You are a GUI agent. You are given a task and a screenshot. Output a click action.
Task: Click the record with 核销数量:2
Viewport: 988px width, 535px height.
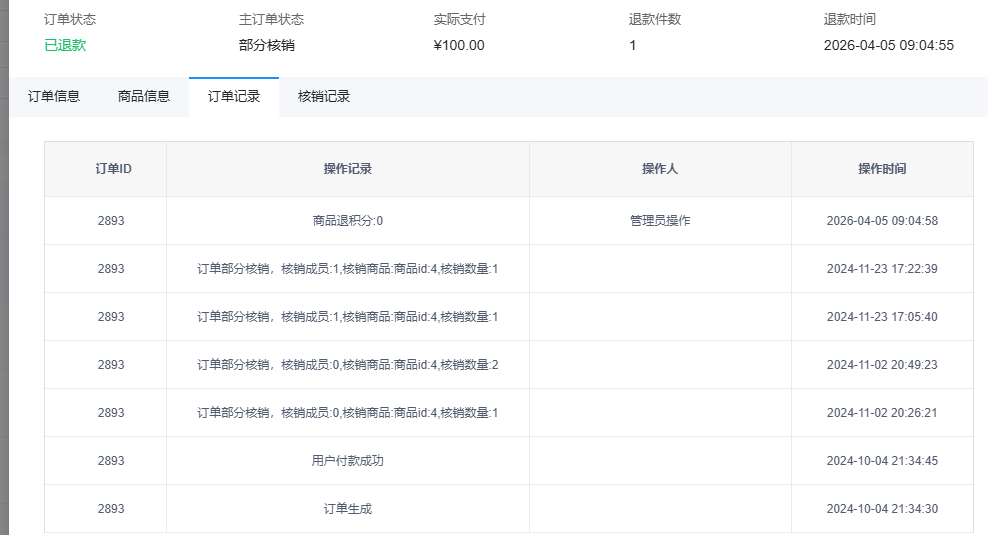(x=348, y=365)
